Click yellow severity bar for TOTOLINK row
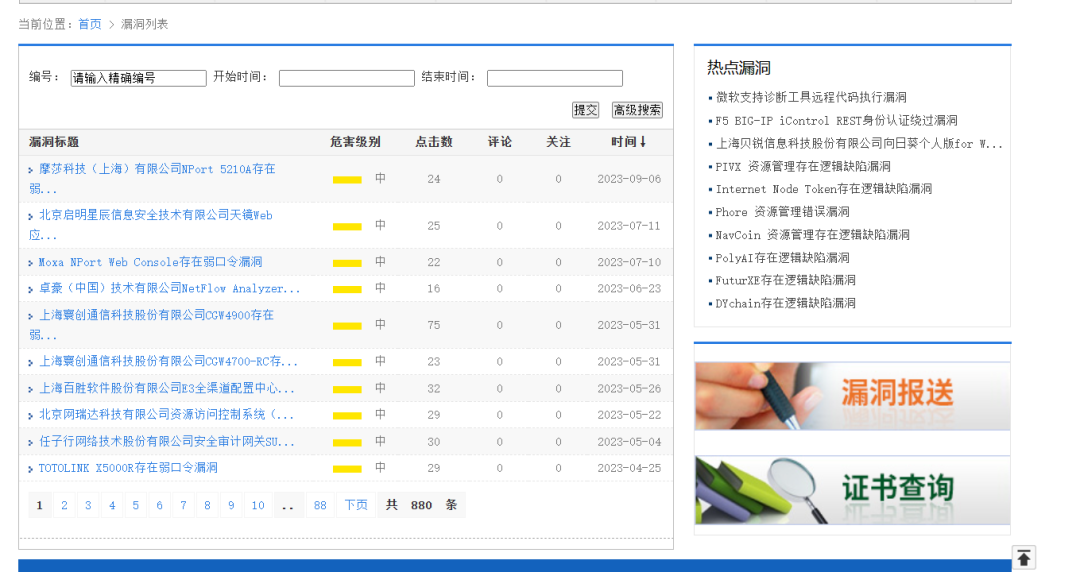The image size is (1080, 572). 347,469
